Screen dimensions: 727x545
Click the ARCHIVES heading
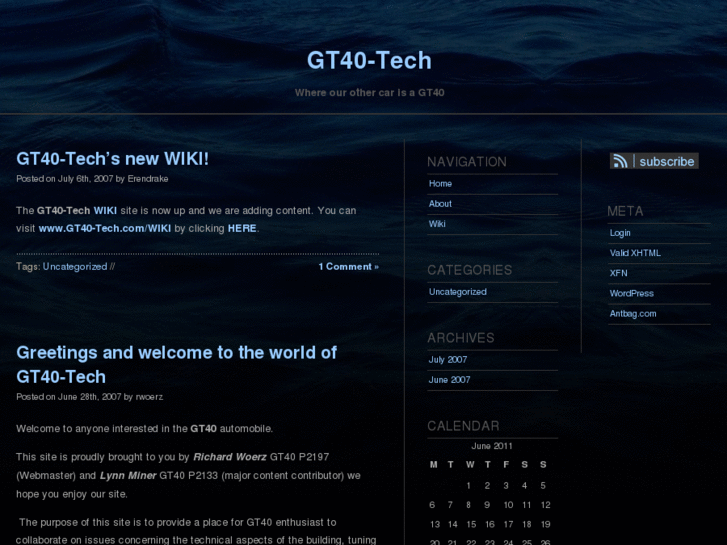[461, 338]
